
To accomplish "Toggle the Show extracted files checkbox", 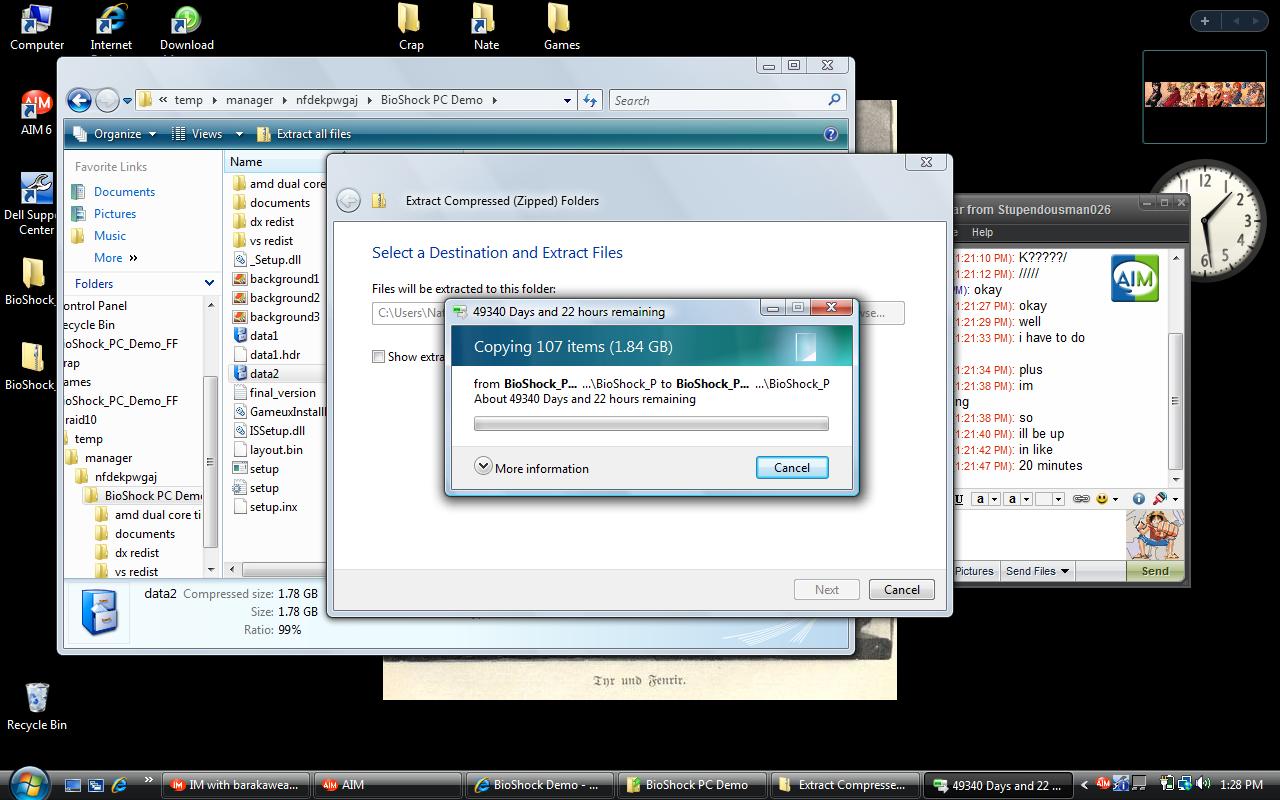I will [378, 356].
